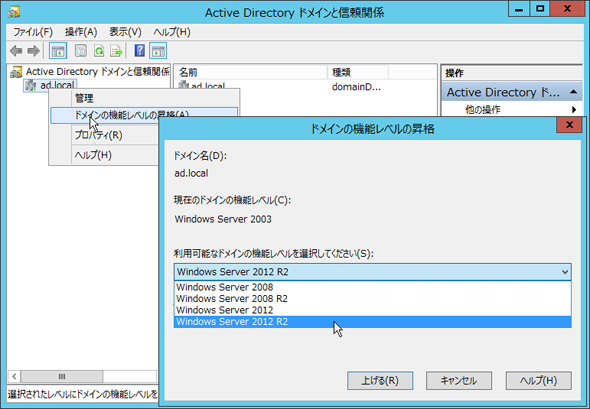The image size is (590, 409).
Task: Toggle the Action pane toolbar icon
Action: (158, 51)
